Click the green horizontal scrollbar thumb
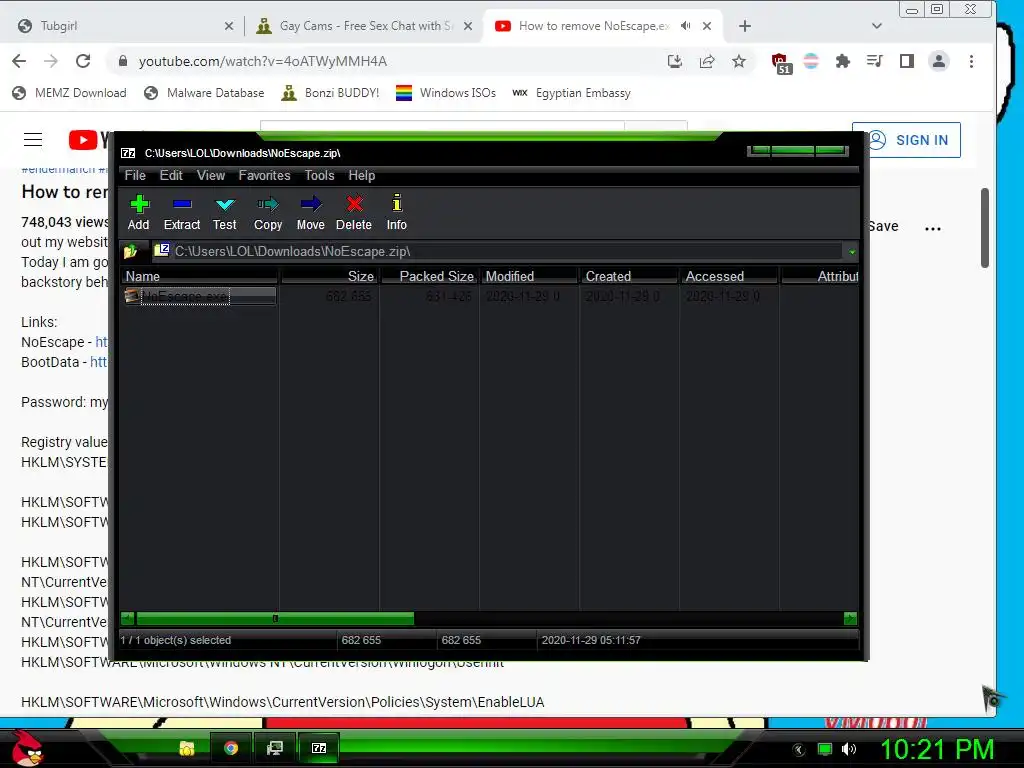 (275, 618)
